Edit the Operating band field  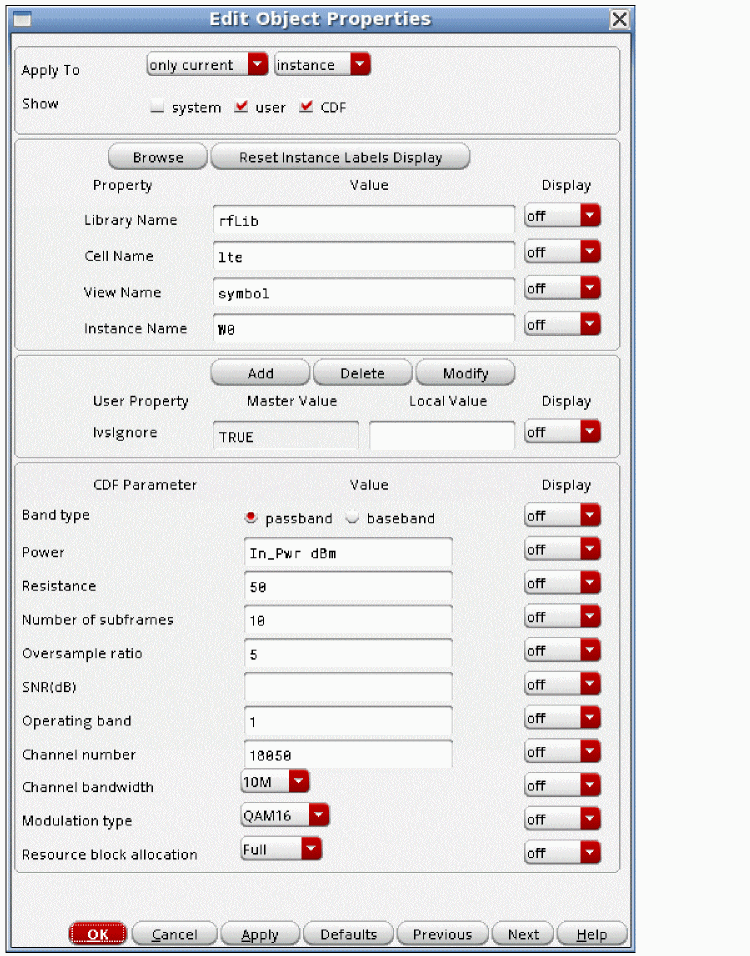[348, 721]
